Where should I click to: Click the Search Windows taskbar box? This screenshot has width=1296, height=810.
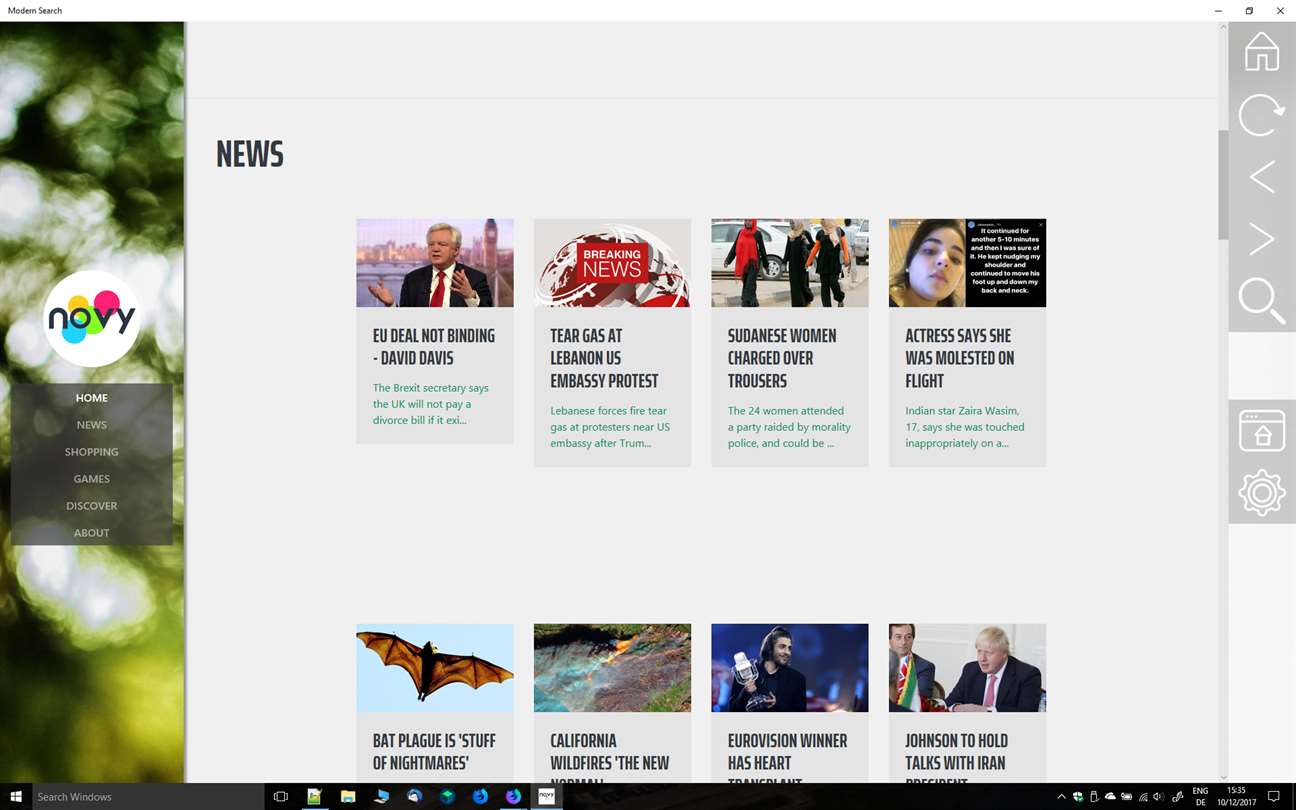tap(147, 797)
